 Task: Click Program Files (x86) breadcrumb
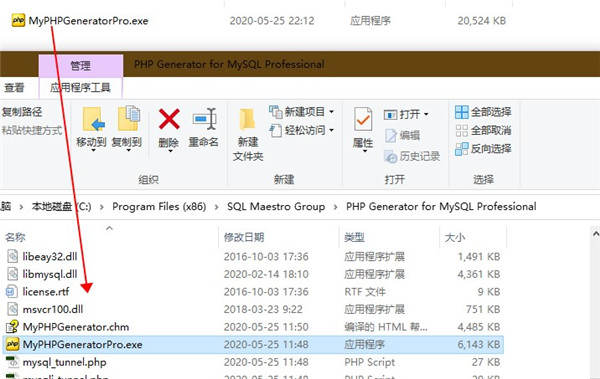(x=159, y=207)
